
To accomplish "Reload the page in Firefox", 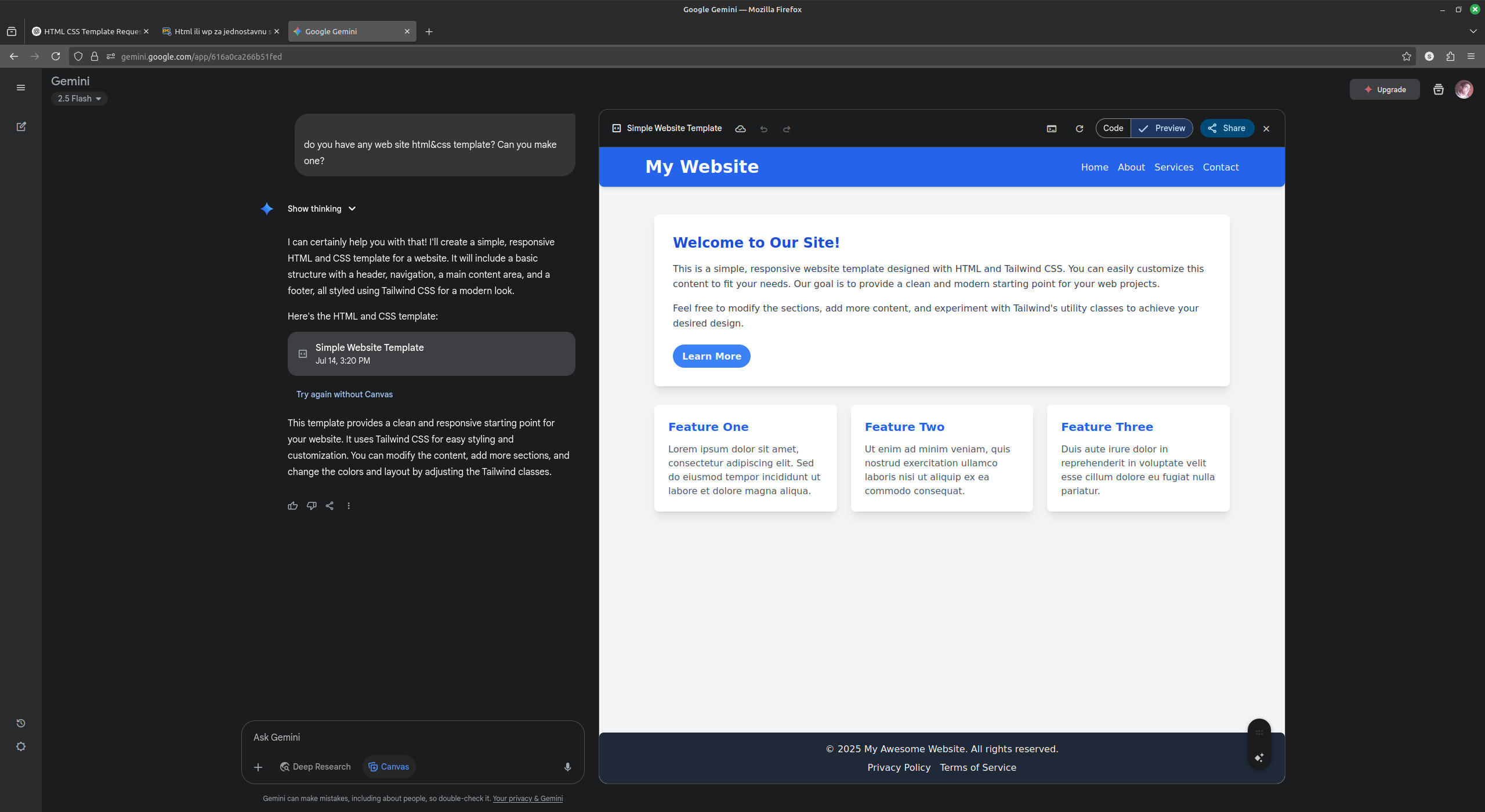I will tap(56, 56).
